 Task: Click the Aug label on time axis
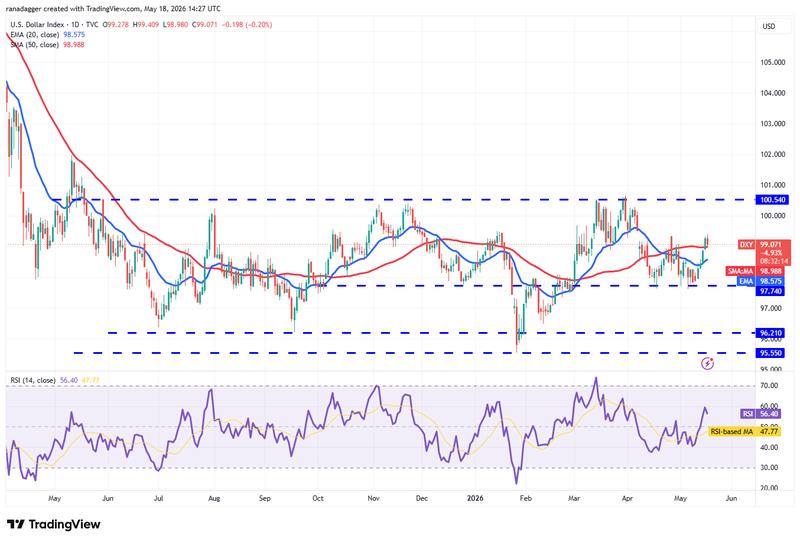coord(214,498)
